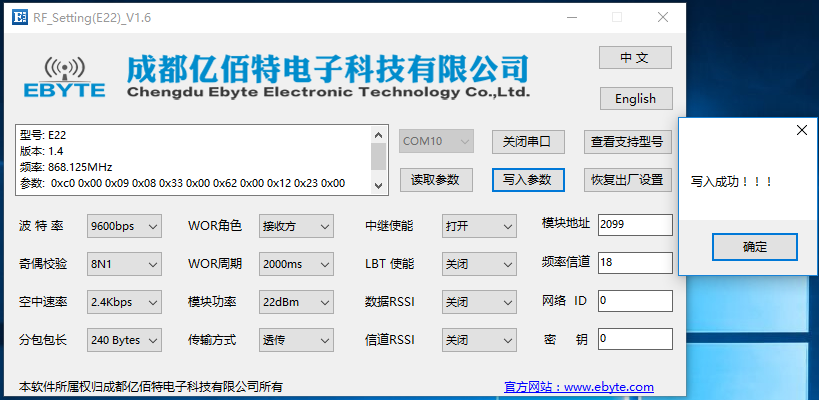
Task: Open the 查看支持型号 list
Action: tap(626, 142)
